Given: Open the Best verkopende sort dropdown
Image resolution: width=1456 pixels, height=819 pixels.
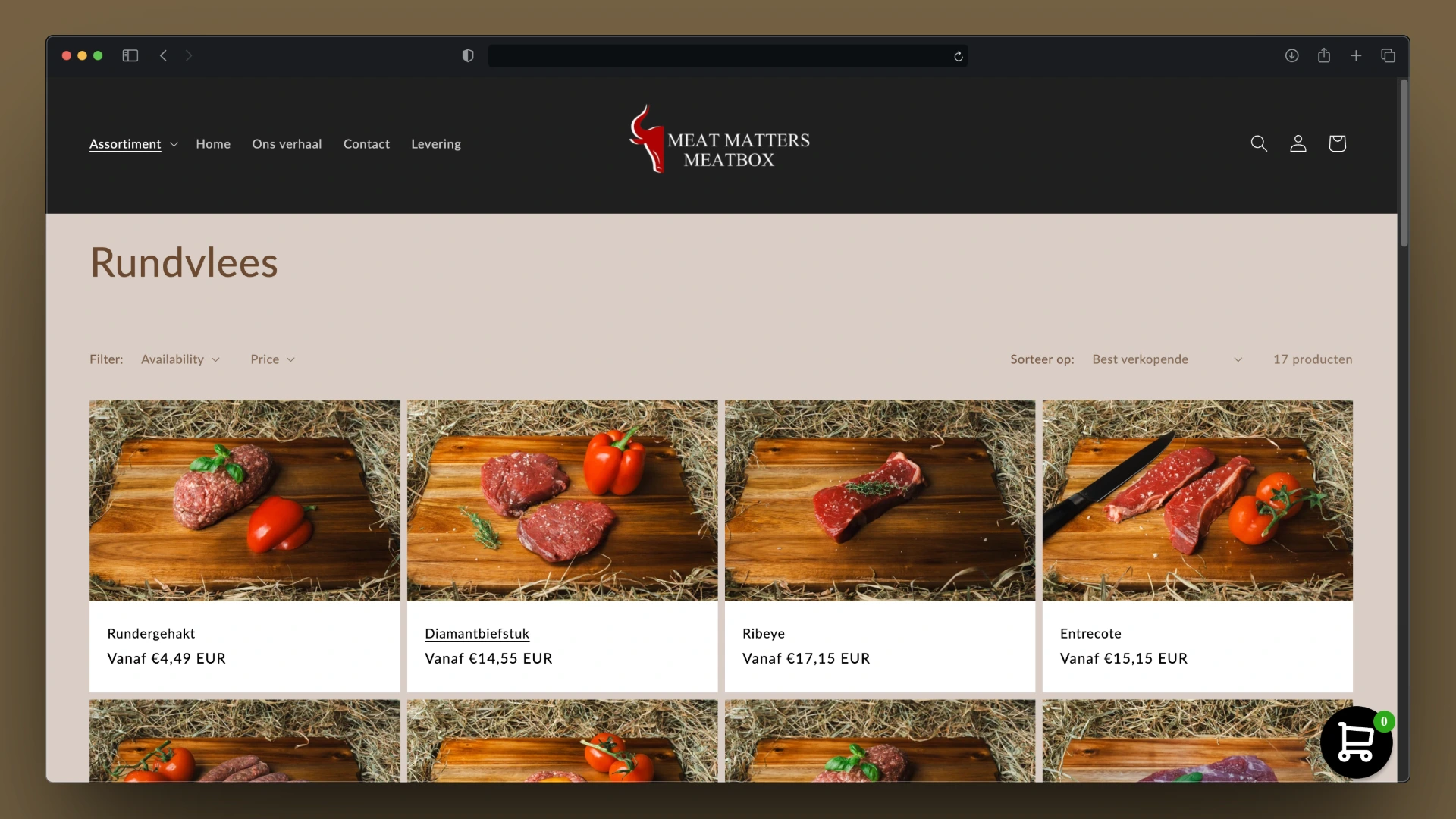Looking at the screenshot, I should click(x=1166, y=359).
